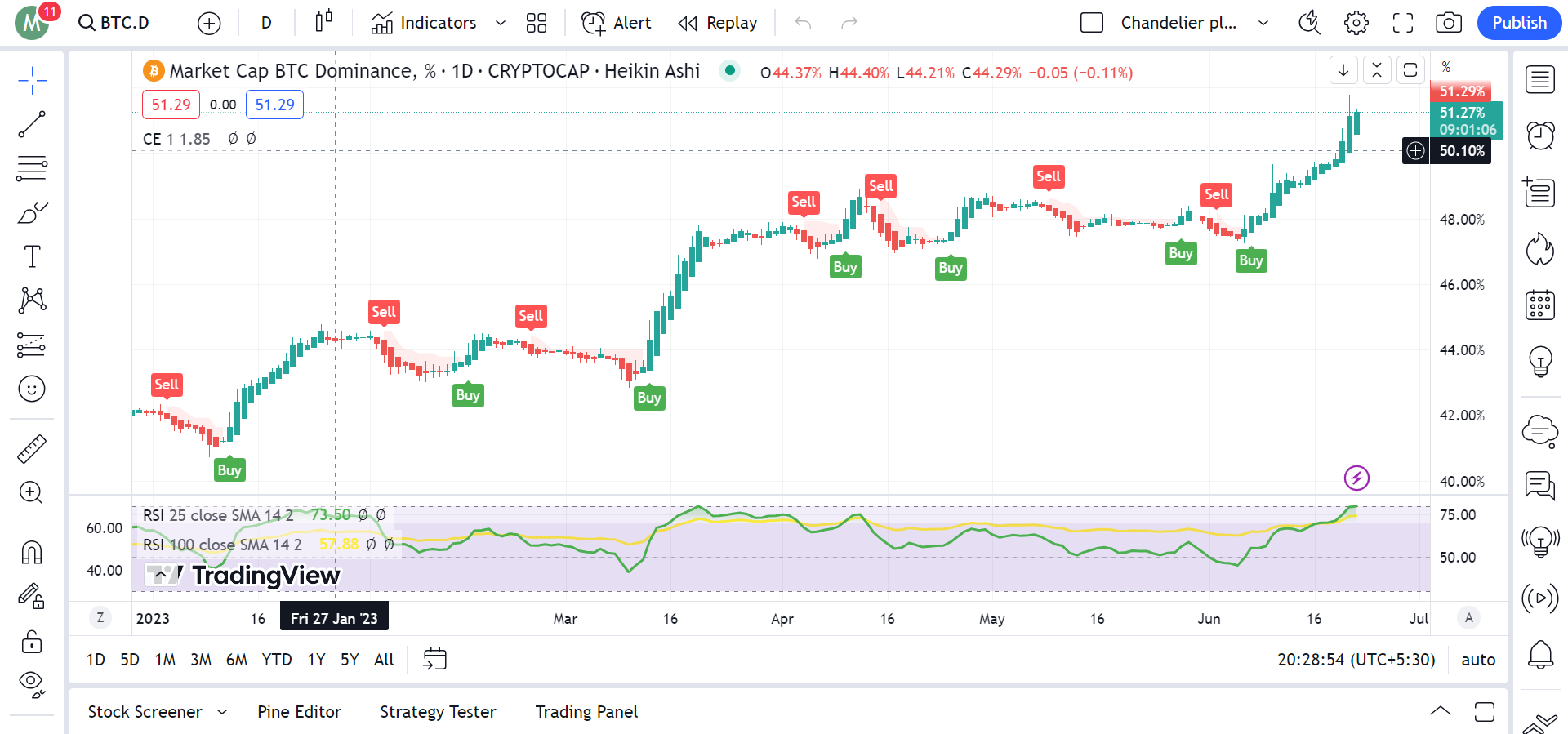Take a chart snapshot with camera icon
This screenshot has height=734, width=1568.
click(1449, 23)
